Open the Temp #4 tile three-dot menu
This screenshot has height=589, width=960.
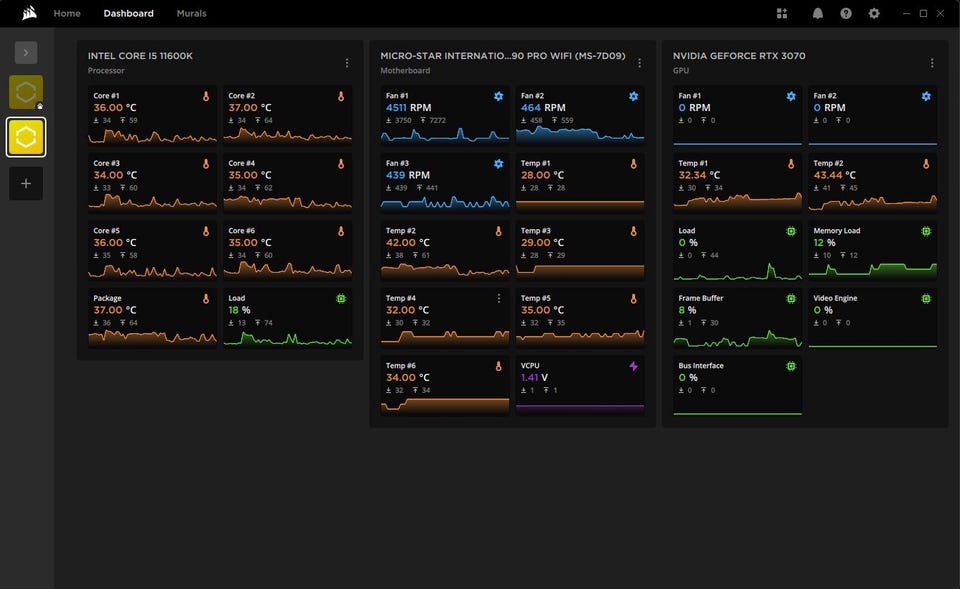[x=498, y=298]
